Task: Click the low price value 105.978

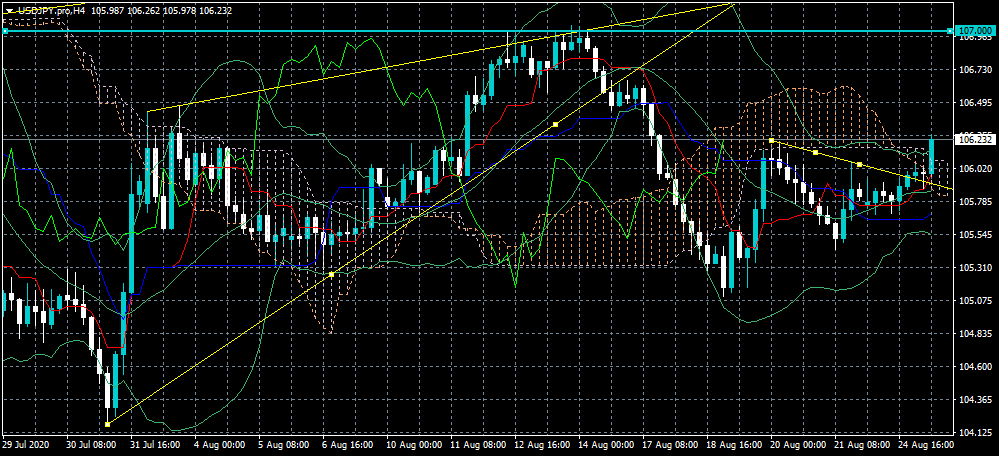Action: (x=180, y=11)
